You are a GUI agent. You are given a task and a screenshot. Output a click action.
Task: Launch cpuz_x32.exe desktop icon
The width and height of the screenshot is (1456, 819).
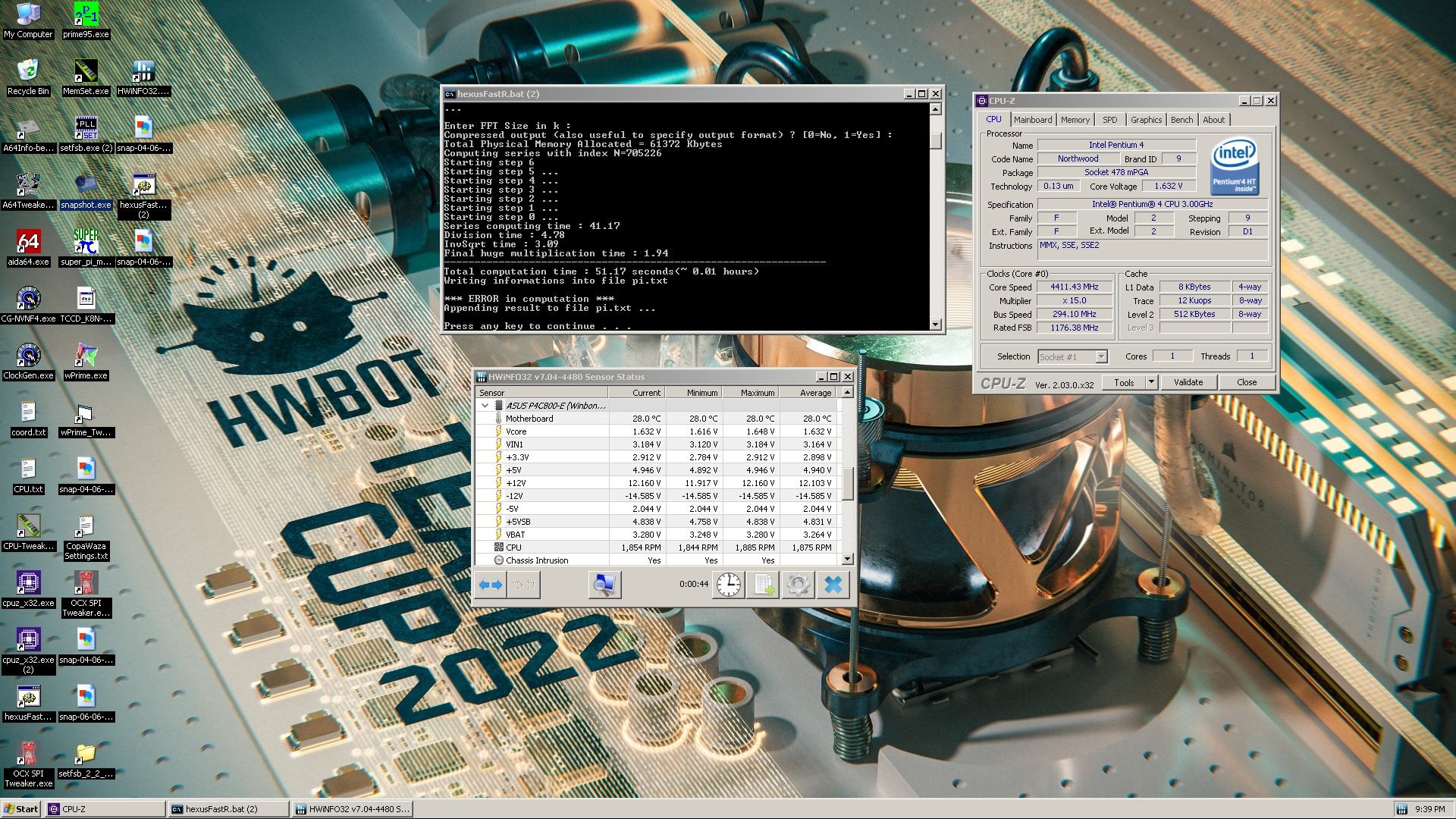coord(28,589)
